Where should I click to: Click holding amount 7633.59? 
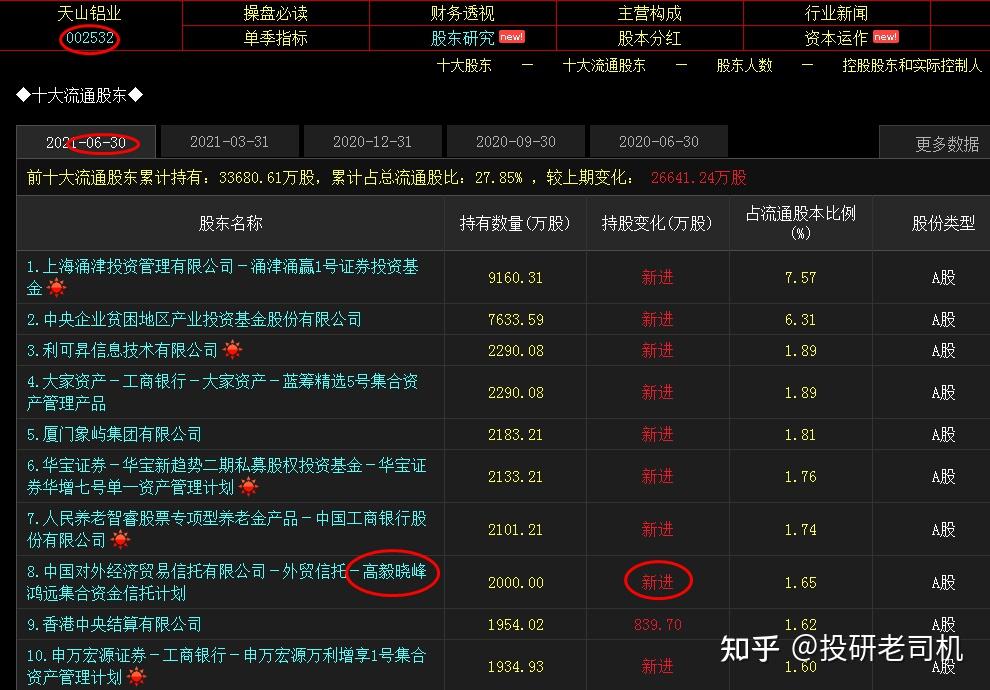[515, 319]
